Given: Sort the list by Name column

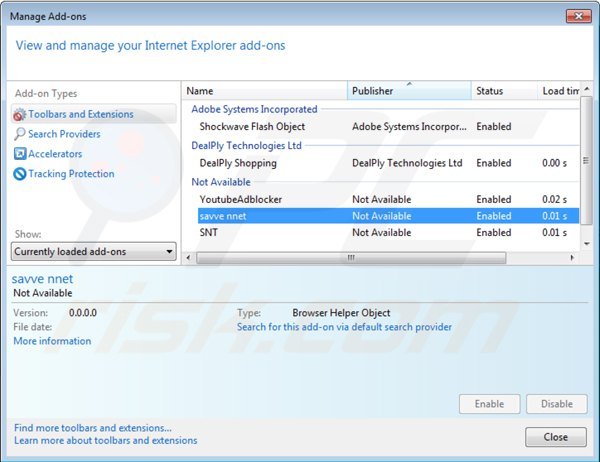Looking at the screenshot, I should [265, 91].
